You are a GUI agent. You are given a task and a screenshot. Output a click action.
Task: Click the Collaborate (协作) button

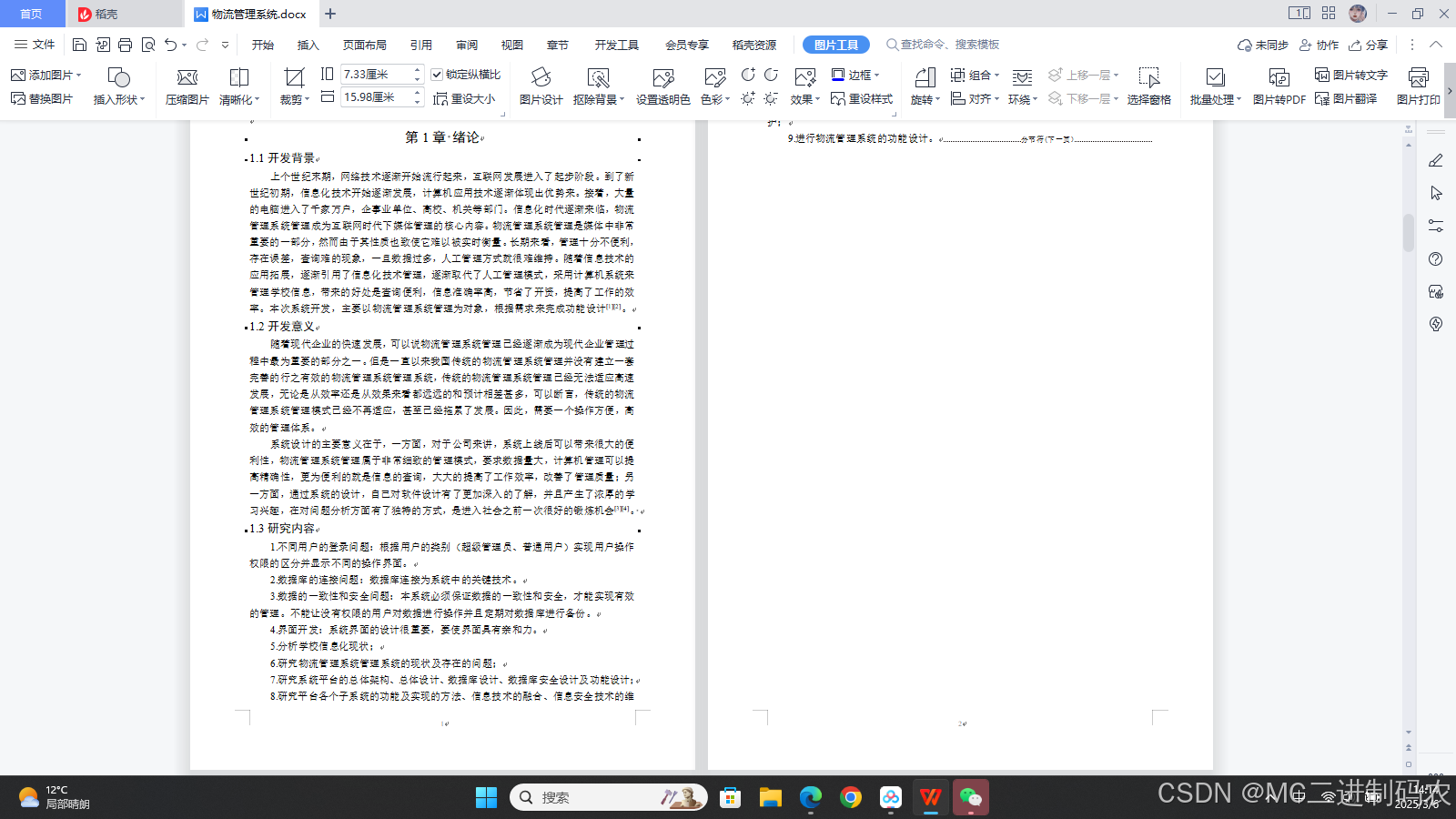(1319, 45)
